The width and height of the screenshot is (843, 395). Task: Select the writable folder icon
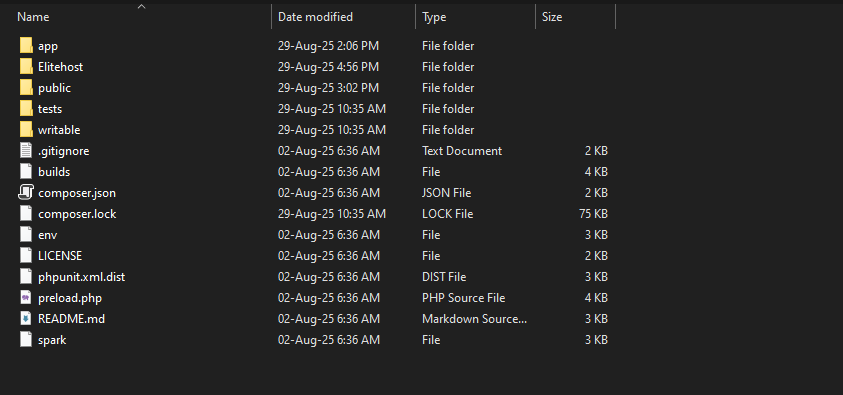(x=26, y=130)
